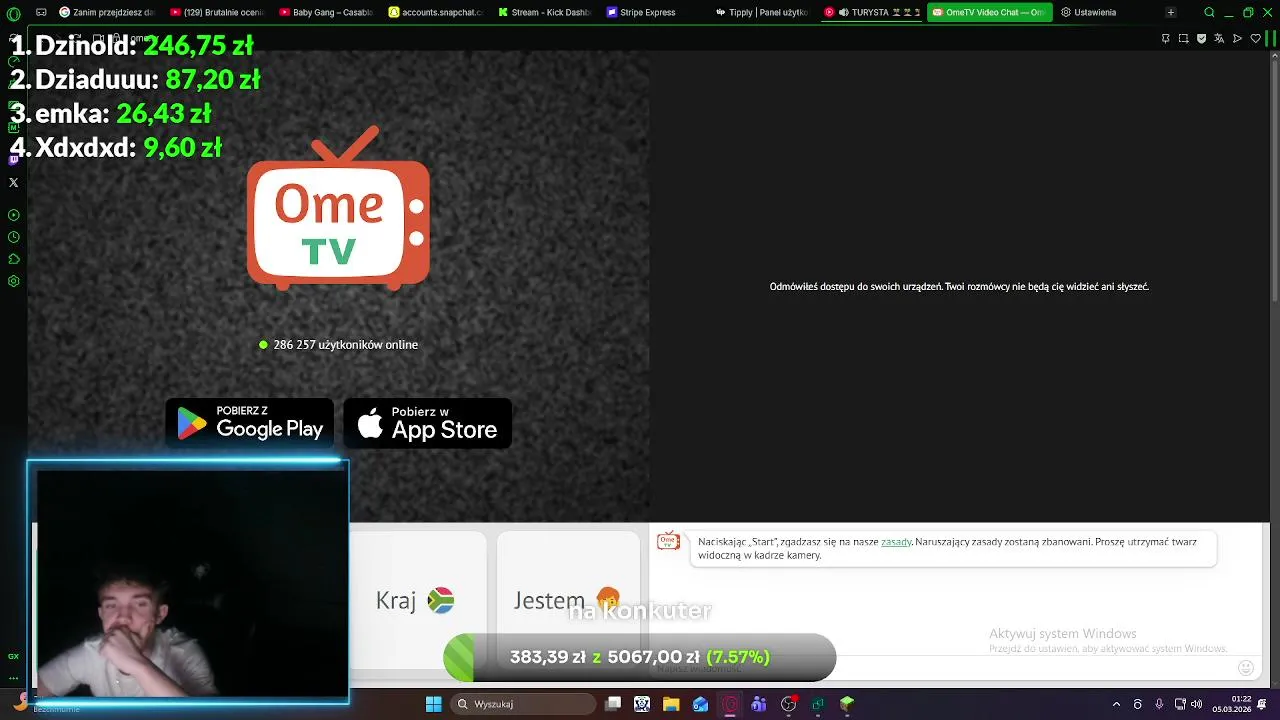1280x720 pixels.
Task: Open the 'zasady' rules link
Action: point(896,542)
